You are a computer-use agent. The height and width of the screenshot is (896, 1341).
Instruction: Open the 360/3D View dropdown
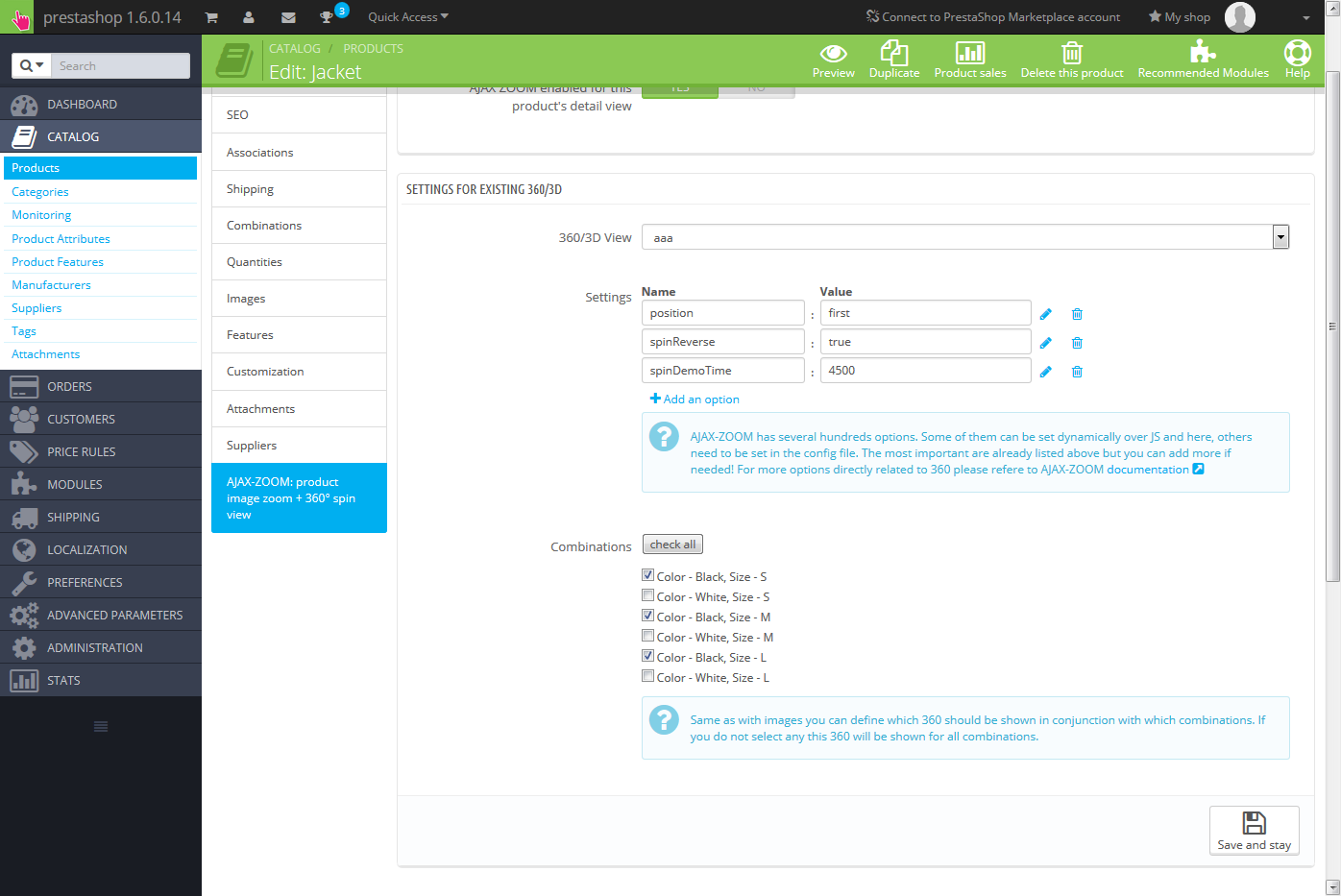click(x=1280, y=237)
